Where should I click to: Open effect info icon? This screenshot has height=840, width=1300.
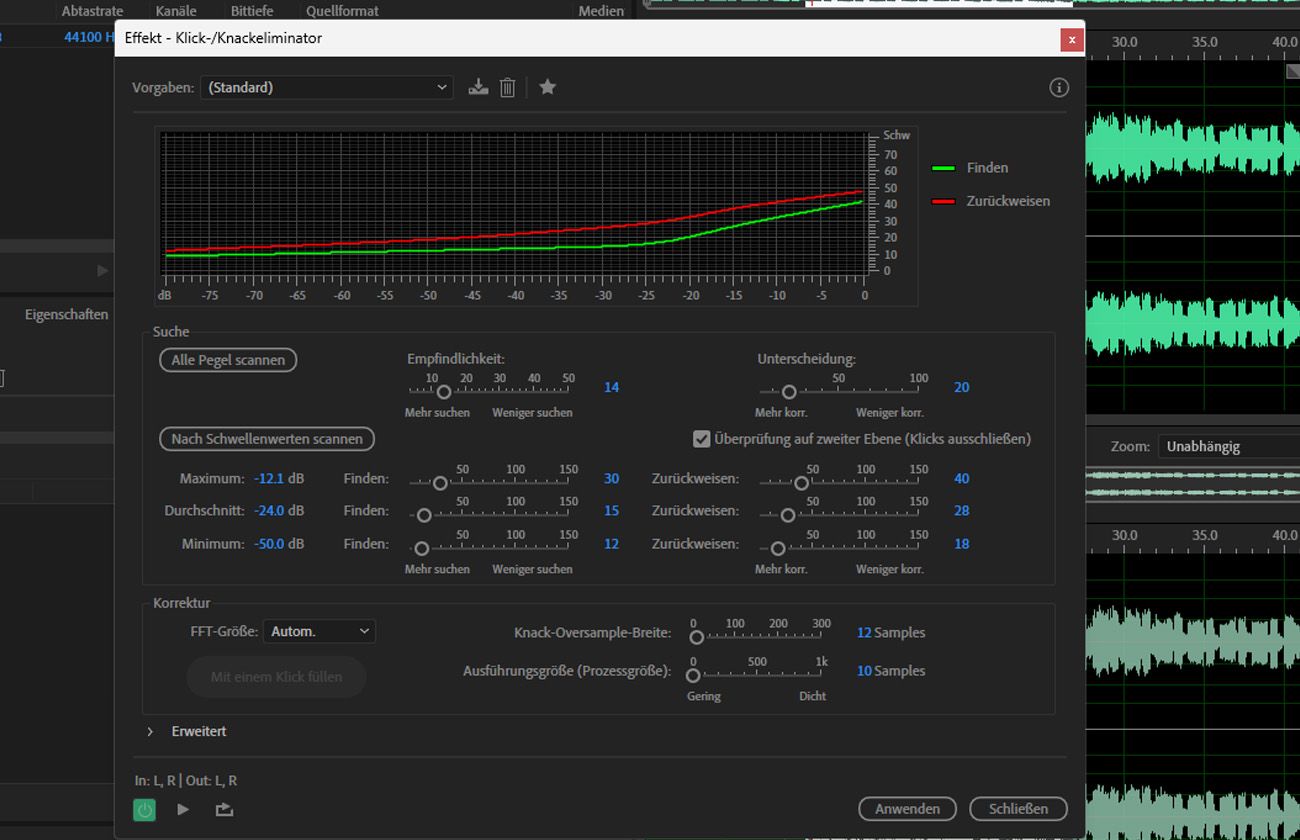[x=1059, y=88]
